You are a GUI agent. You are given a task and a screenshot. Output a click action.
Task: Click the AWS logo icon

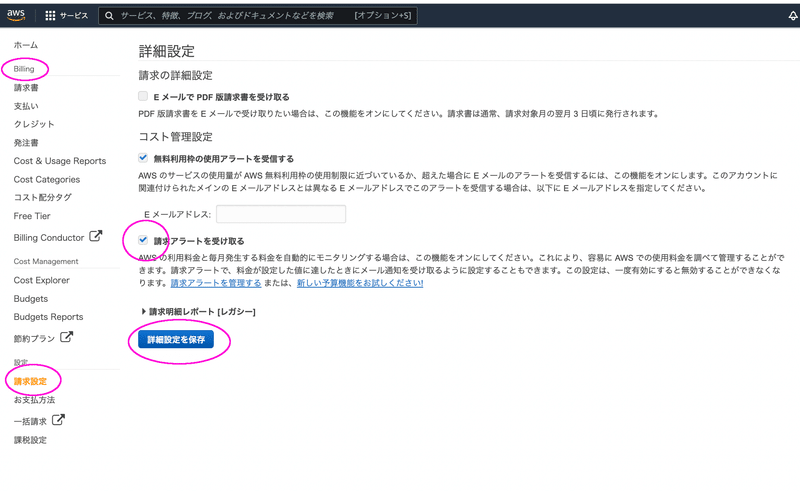(16, 15)
